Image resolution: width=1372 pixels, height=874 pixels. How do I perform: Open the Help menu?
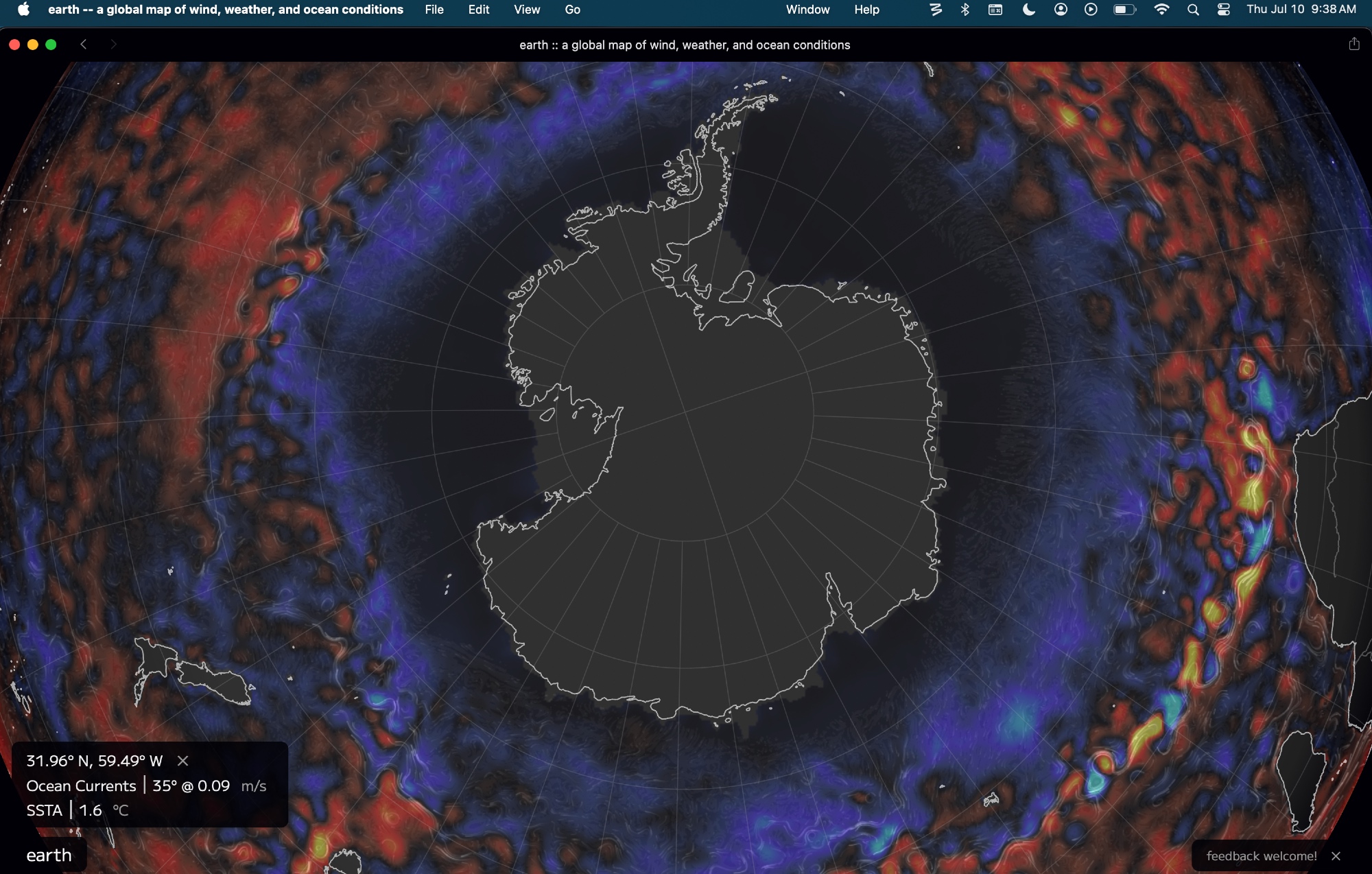tap(866, 10)
